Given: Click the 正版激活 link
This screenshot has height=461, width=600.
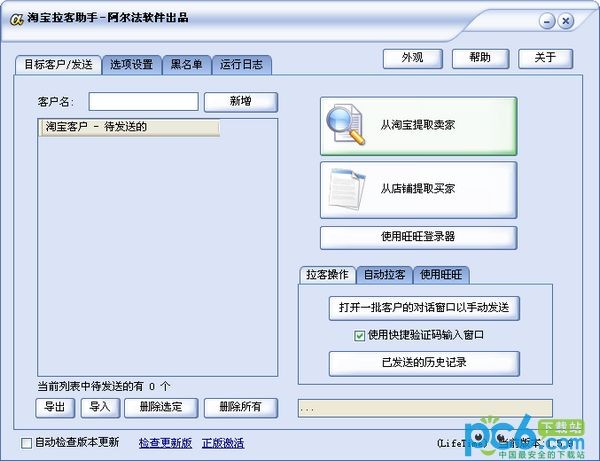Looking at the screenshot, I should click(x=223, y=443).
